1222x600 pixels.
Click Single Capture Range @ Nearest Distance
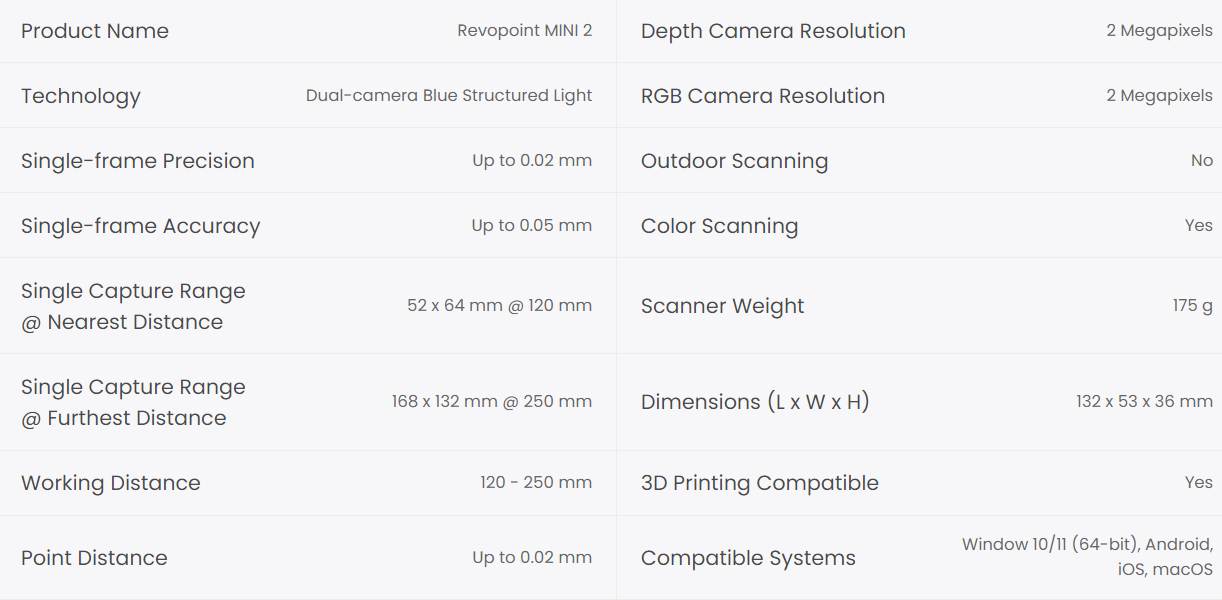[133, 306]
